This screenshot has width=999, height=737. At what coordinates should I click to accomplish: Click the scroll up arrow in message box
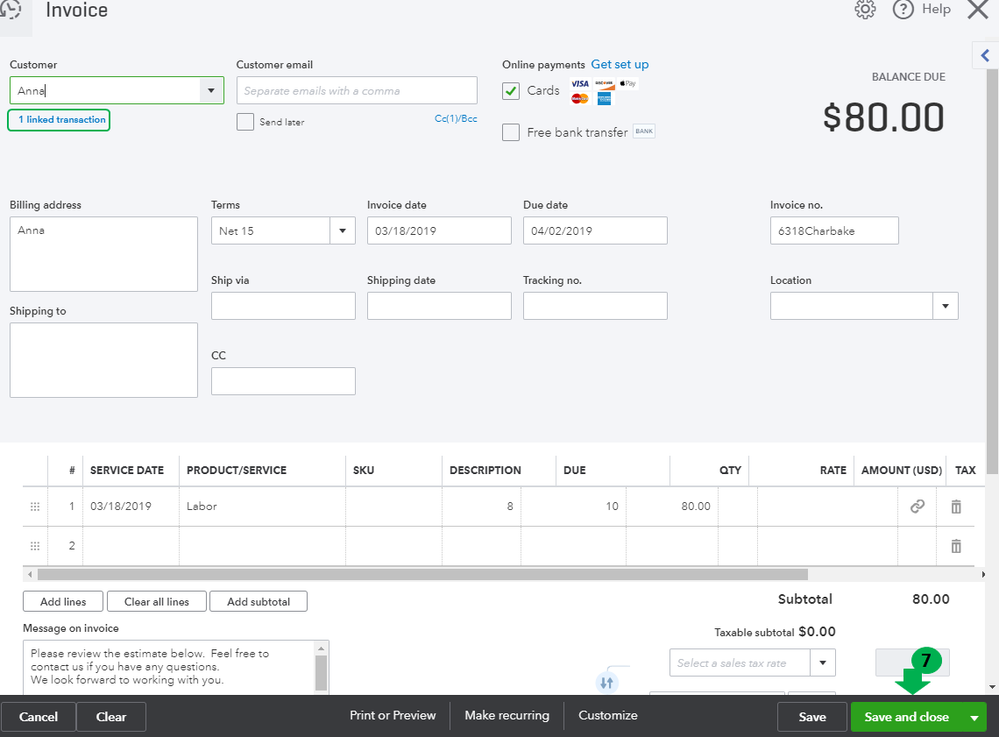(x=321, y=648)
